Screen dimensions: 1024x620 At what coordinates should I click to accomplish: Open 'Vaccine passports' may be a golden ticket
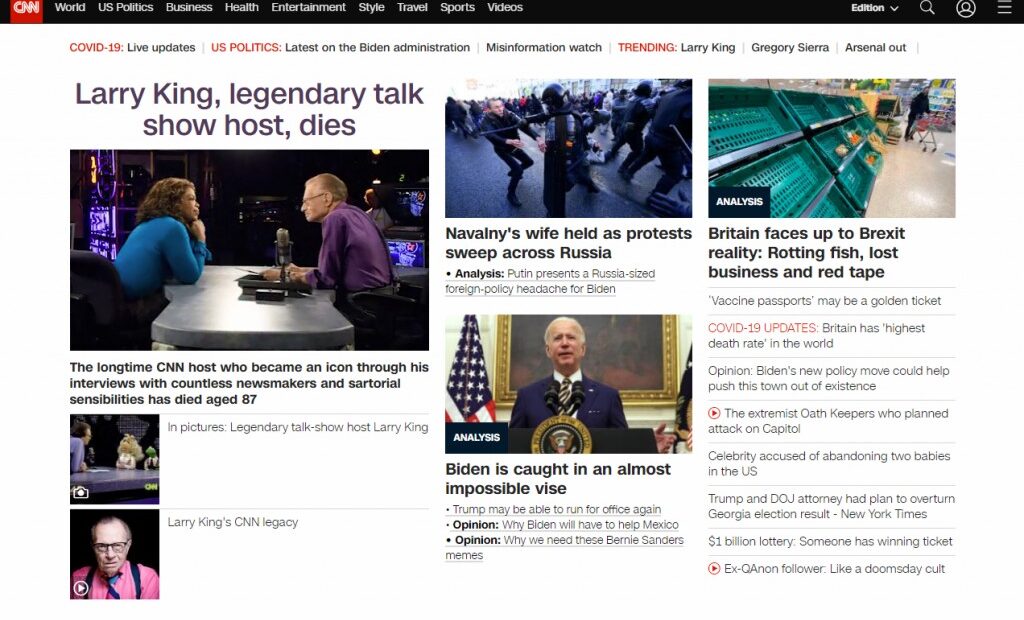[x=825, y=301]
